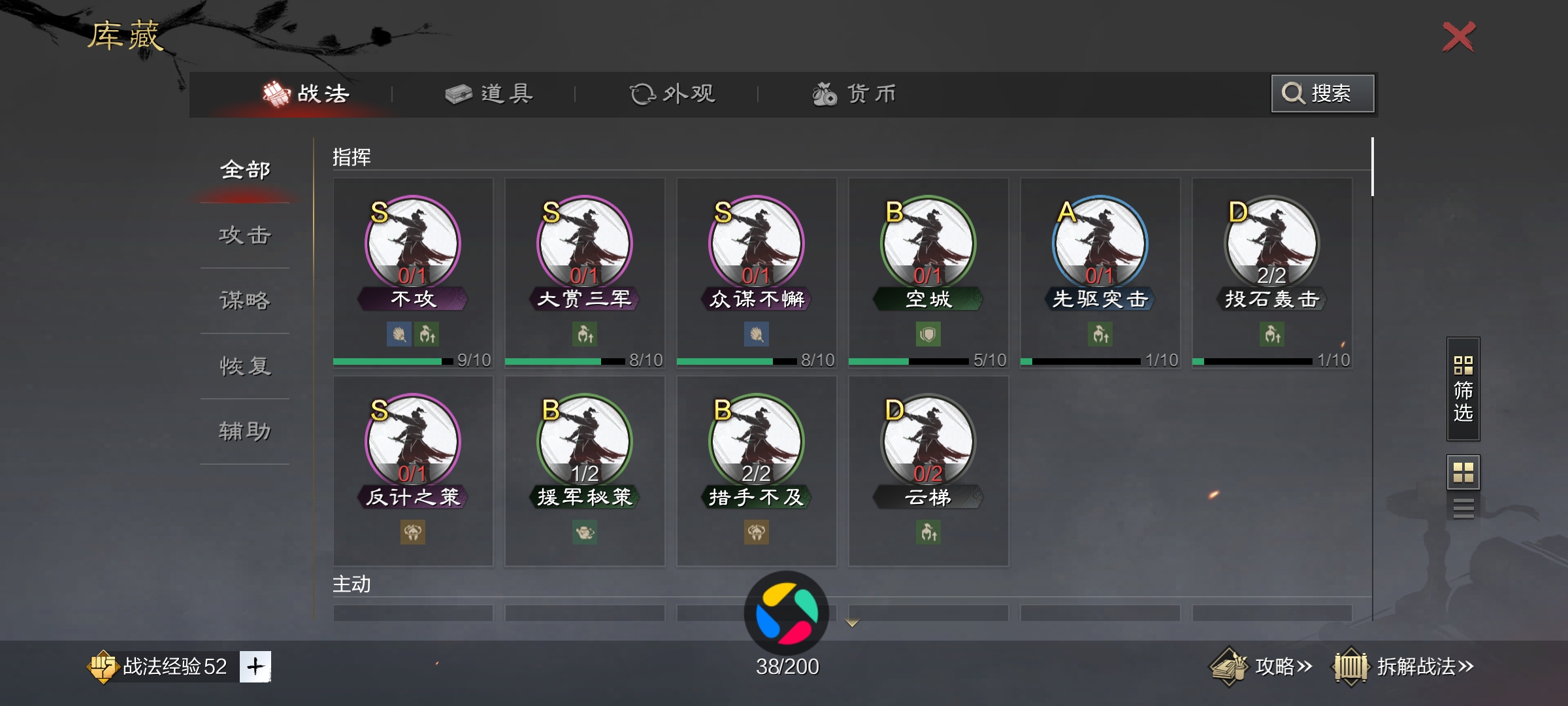Select the 谋略 category filter

tap(245, 301)
